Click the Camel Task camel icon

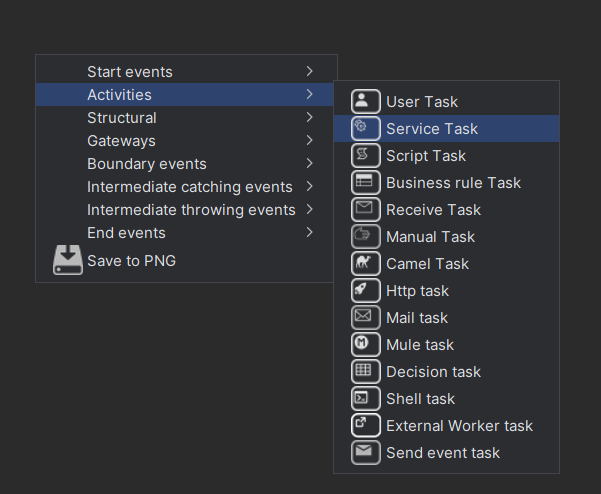click(x=366, y=263)
